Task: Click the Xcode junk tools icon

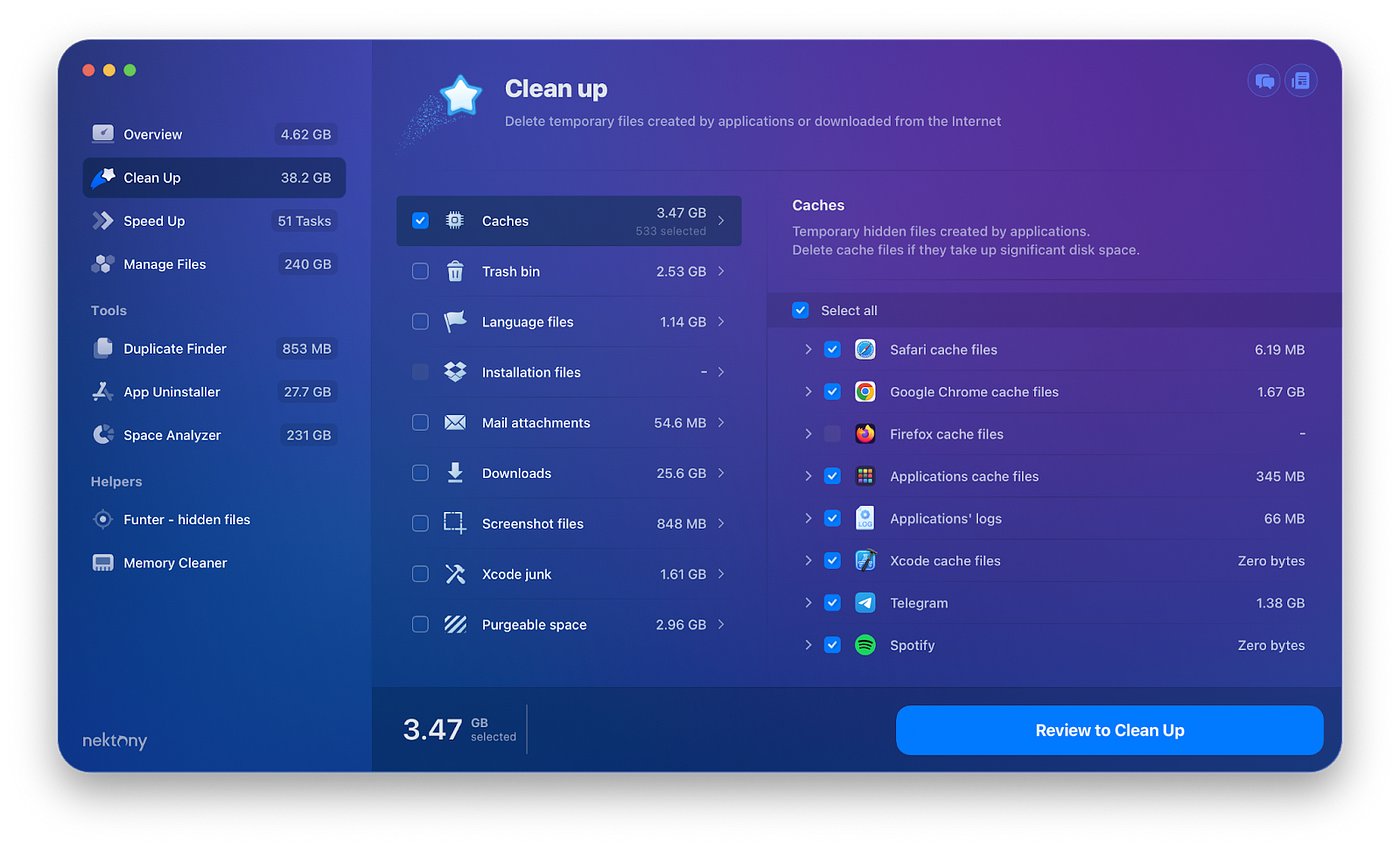Action: tap(455, 574)
